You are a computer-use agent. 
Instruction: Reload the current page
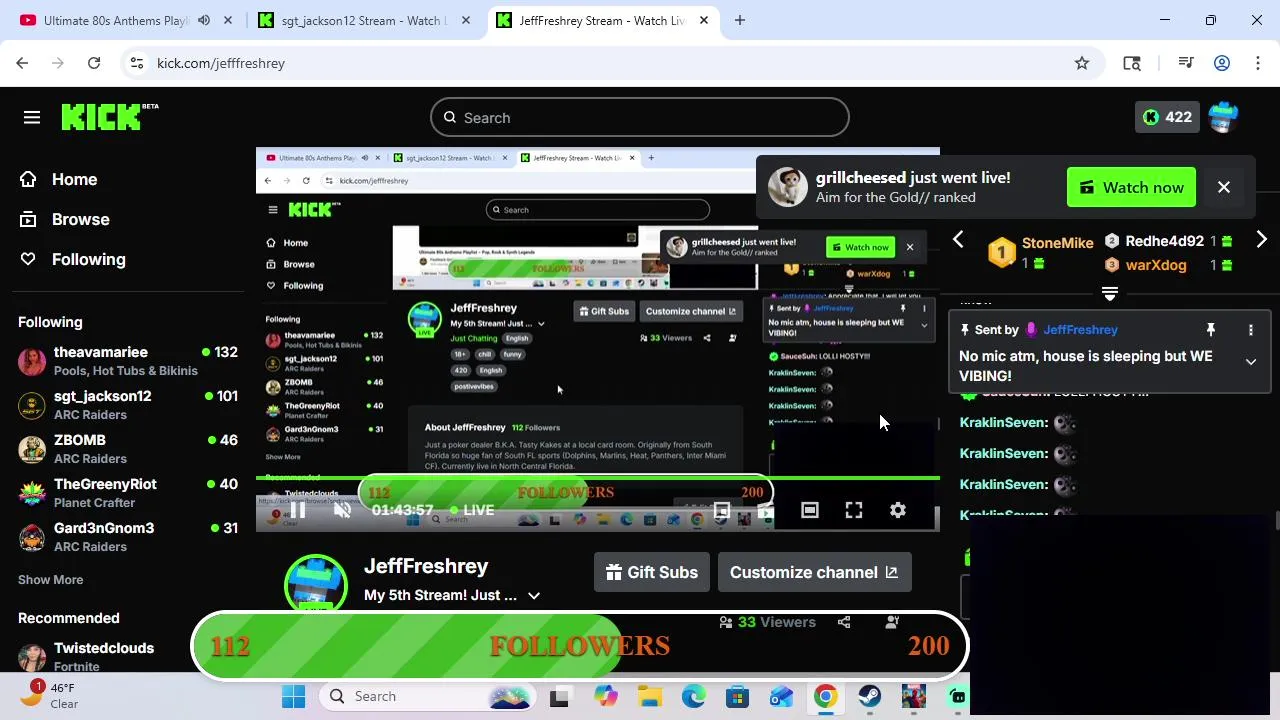94,63
